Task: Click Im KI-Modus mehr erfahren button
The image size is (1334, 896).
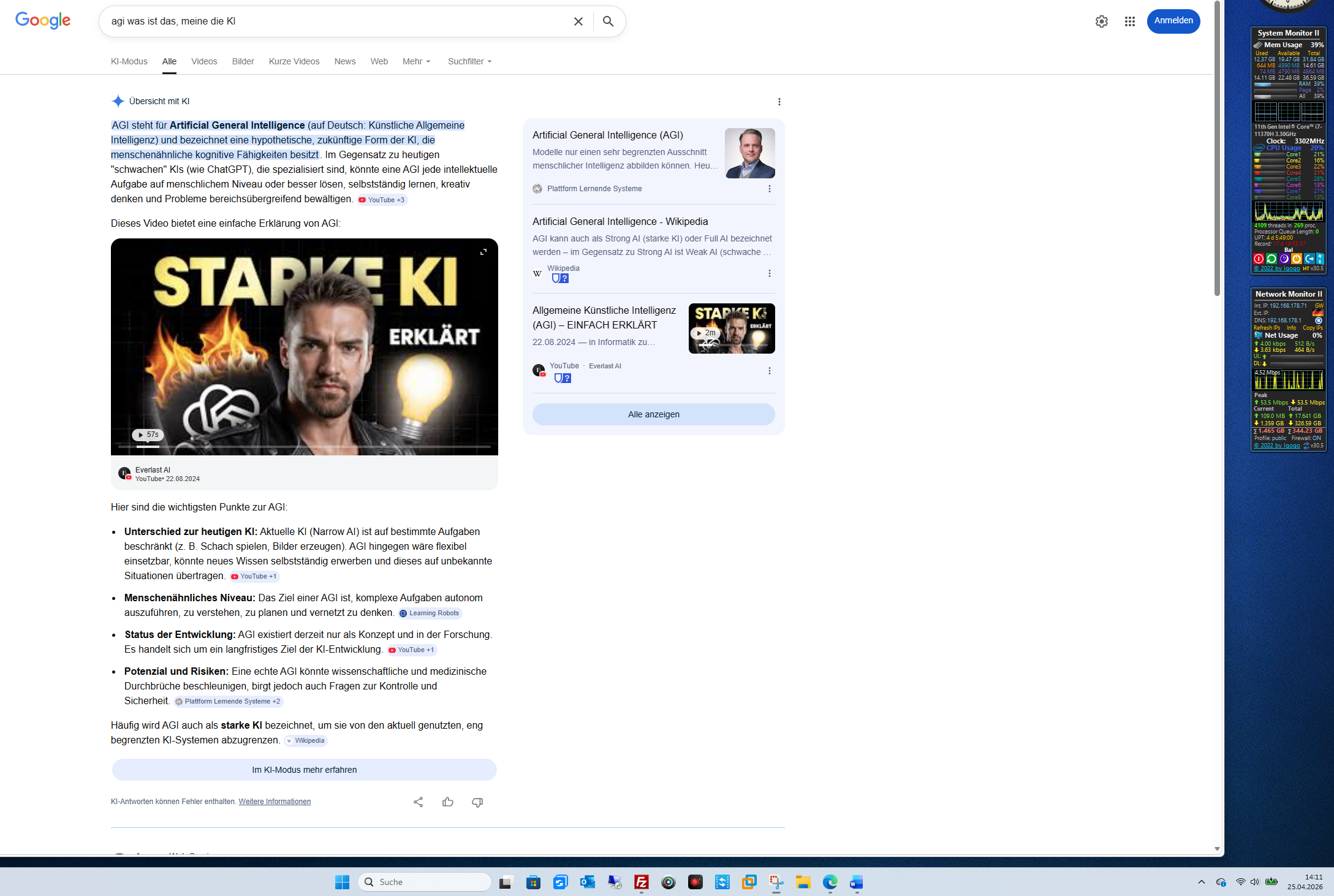Action: (304, 770)
